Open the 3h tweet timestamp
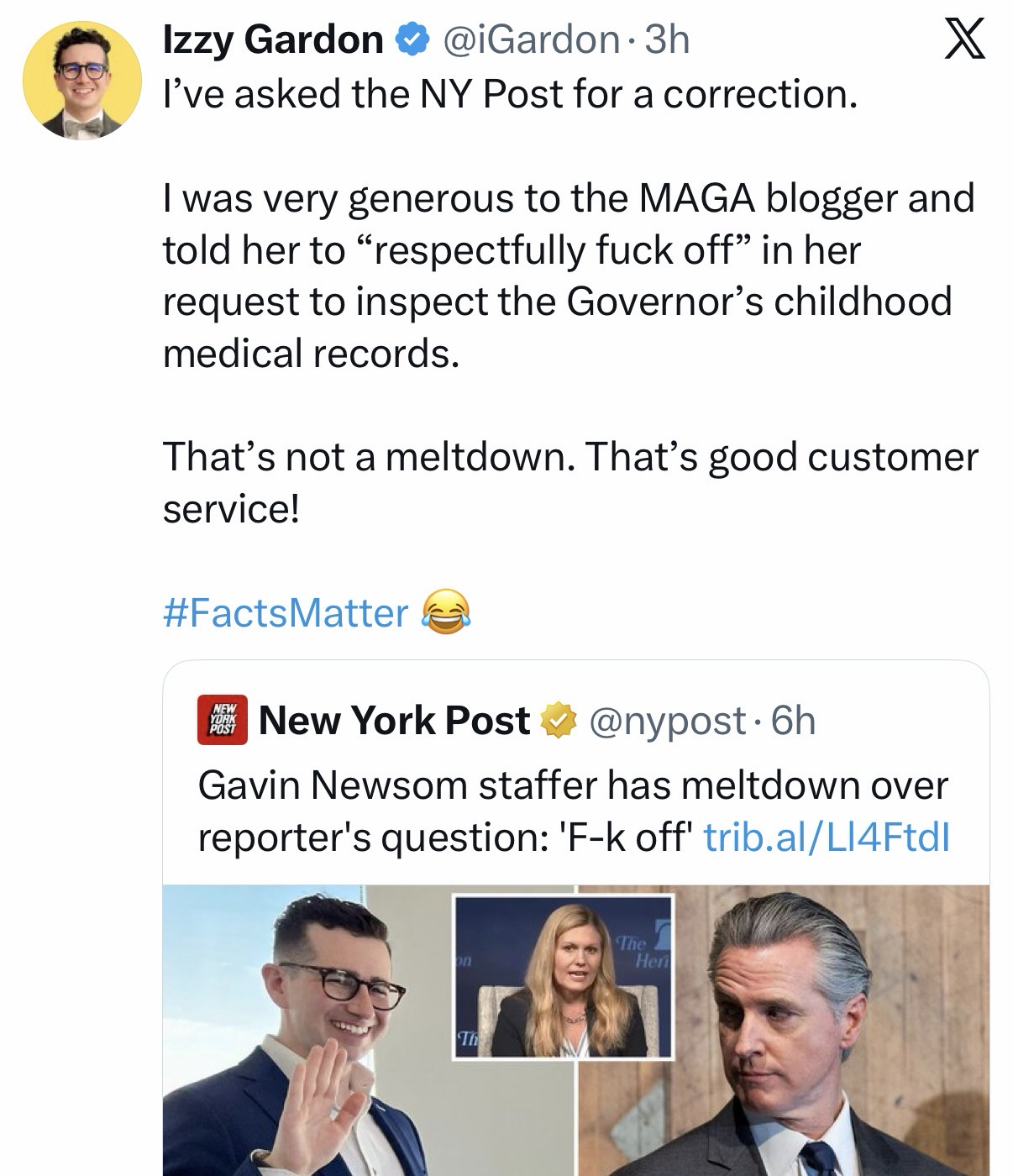The height and width of the screenshot is (1176, 1013). (x=666, y=39)
